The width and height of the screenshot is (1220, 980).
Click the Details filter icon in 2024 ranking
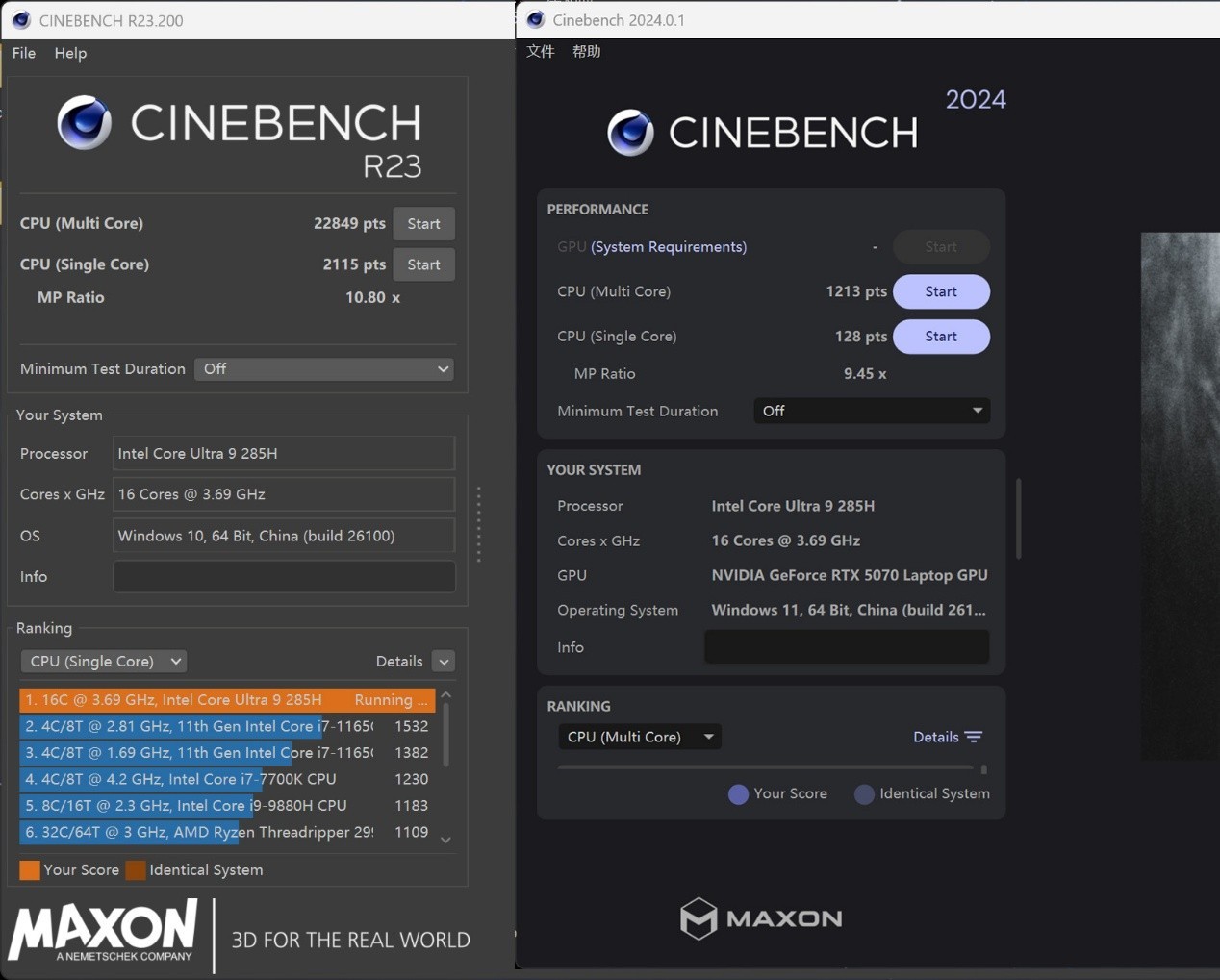click(x=974, y=737)
